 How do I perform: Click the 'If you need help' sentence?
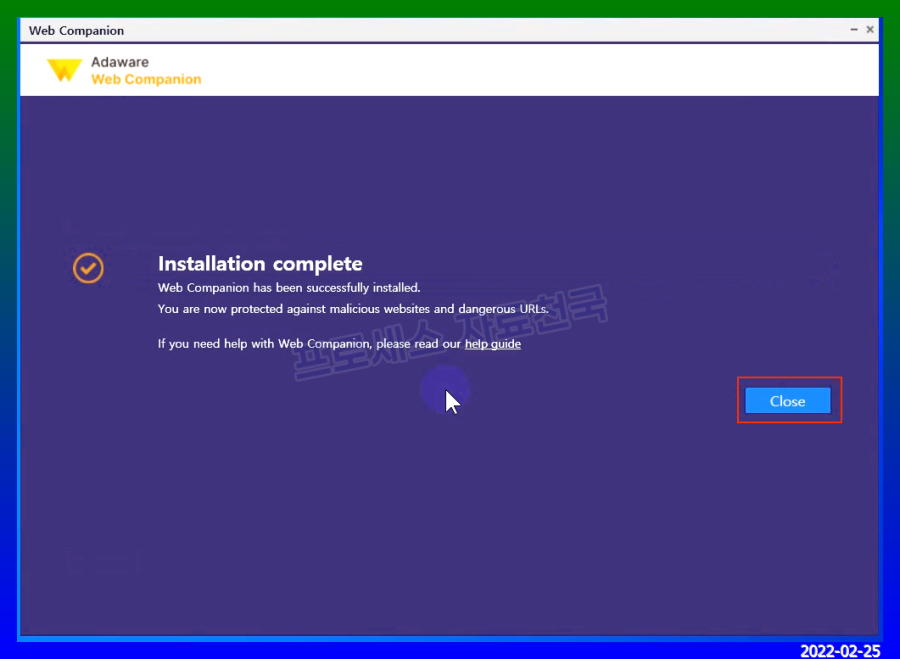click(310, 344)
